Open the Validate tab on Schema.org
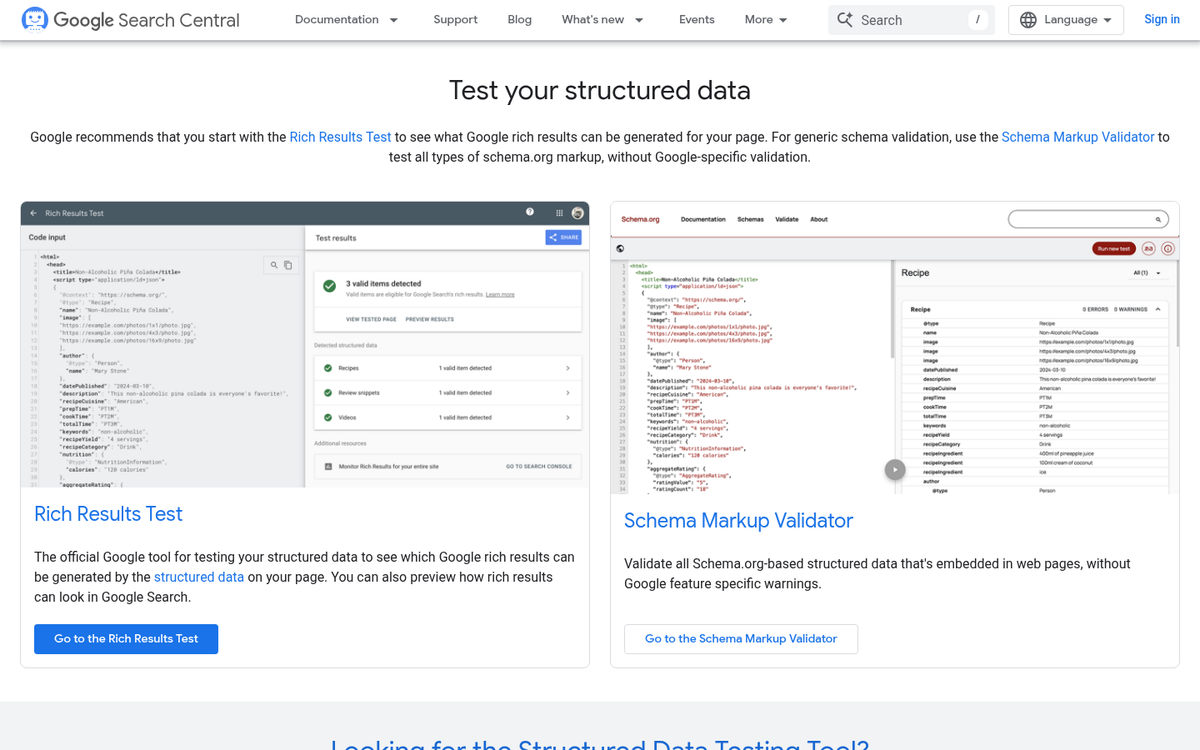This screenshot has width=1200, height=750. pos(787,219)
